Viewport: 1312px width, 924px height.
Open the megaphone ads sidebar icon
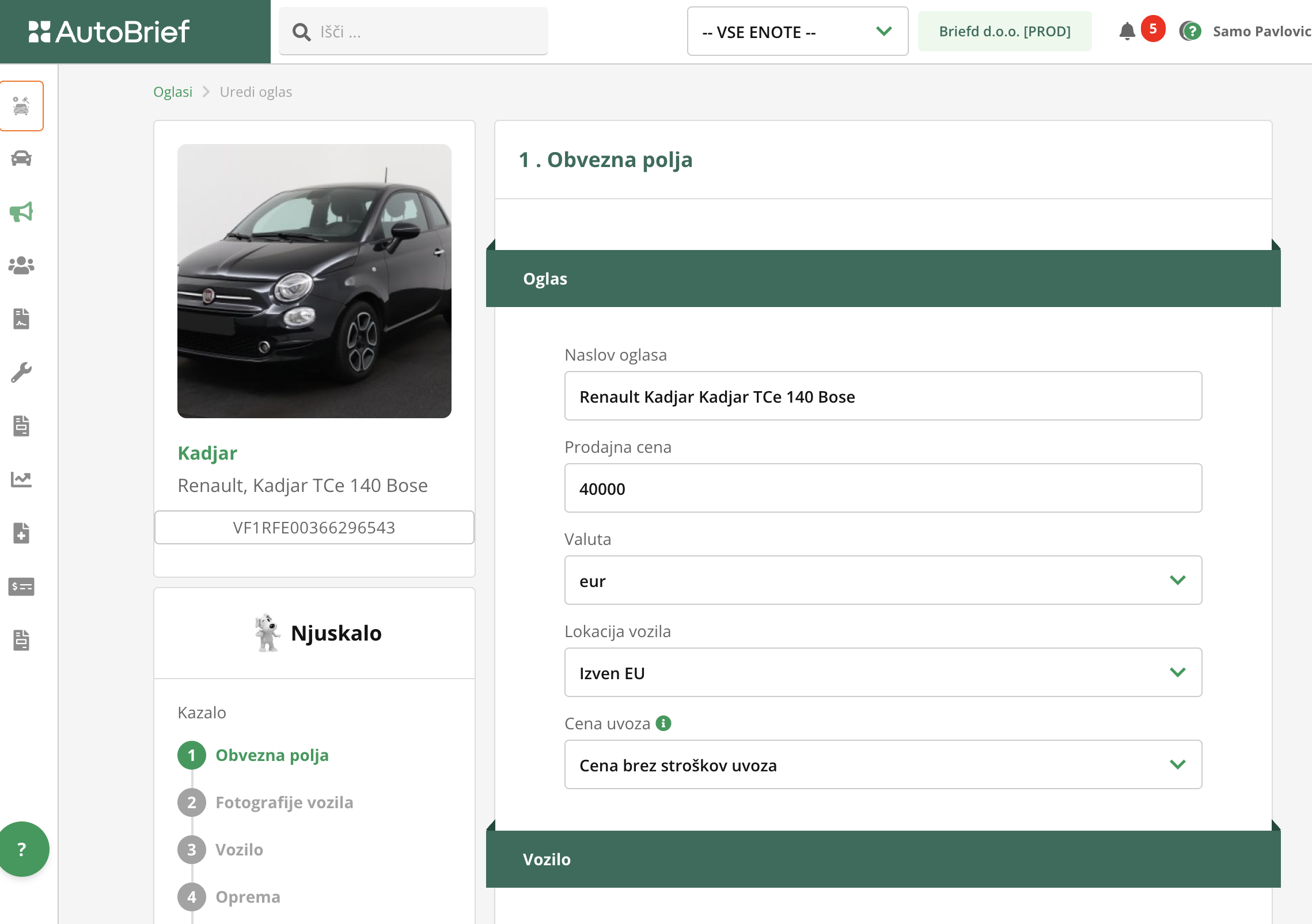click(21, 212)
